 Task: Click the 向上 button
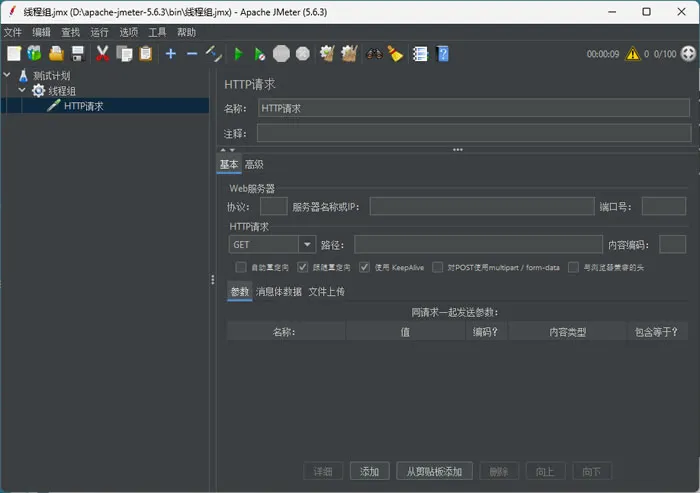pos(546,471)
